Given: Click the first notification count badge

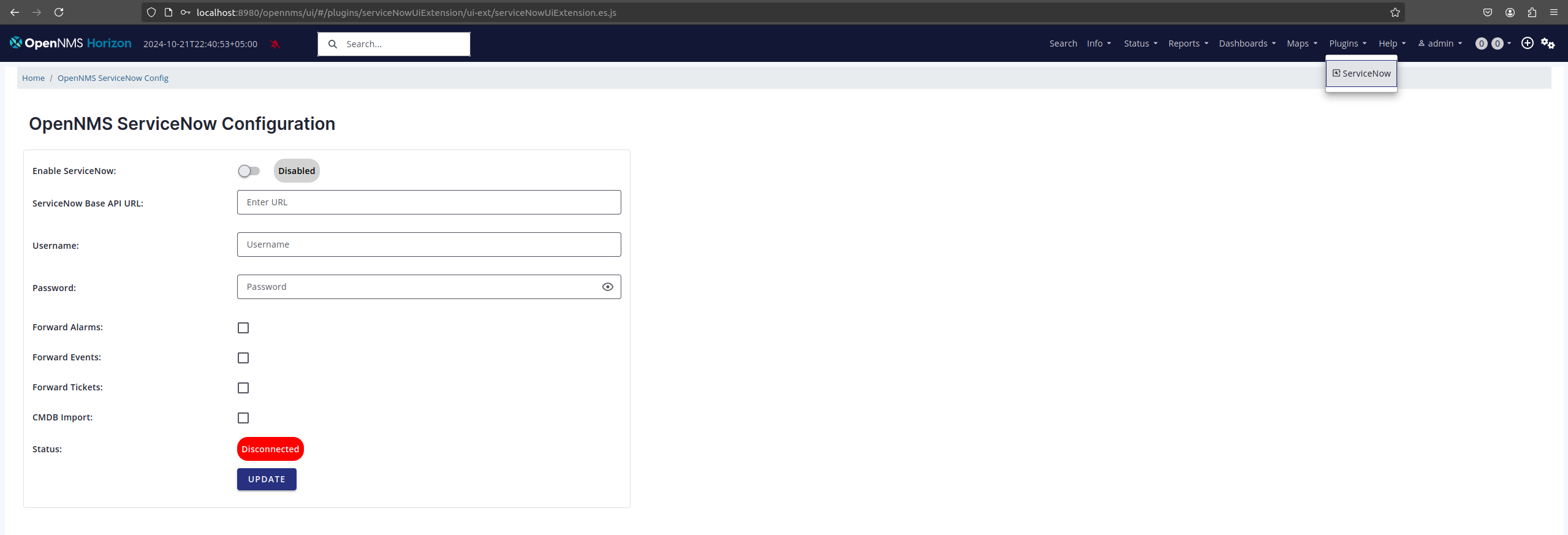Looking at the screenshot, I should 1482,44.
